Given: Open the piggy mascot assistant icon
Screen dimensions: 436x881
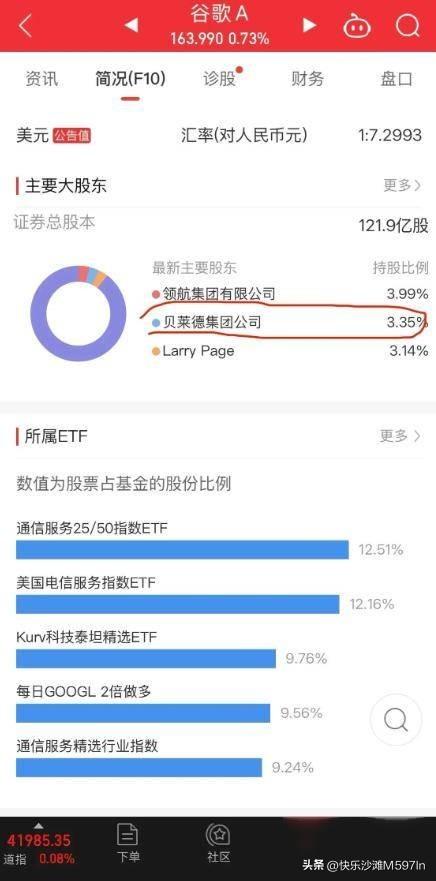Looking at the screenshot, I should click(x=357, y=25).
